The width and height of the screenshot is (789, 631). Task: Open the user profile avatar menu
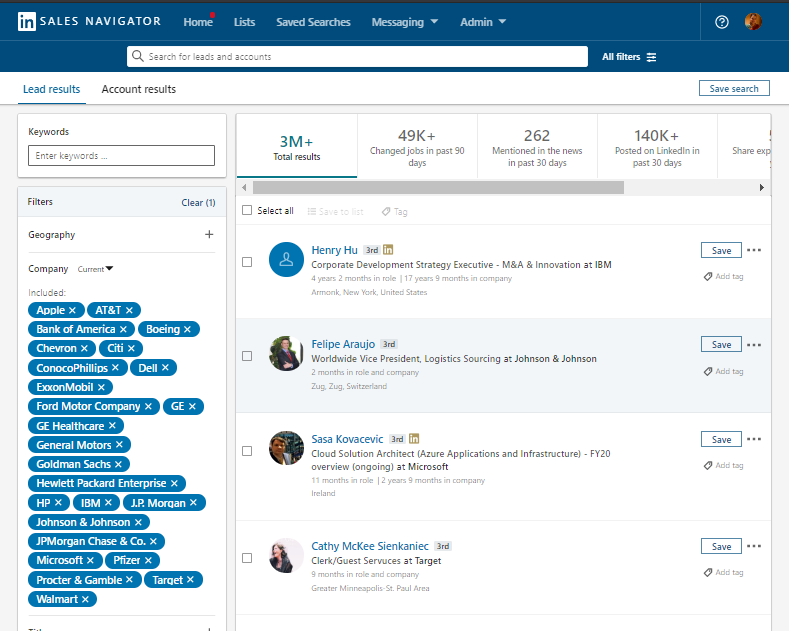click(x=753, y=22)
